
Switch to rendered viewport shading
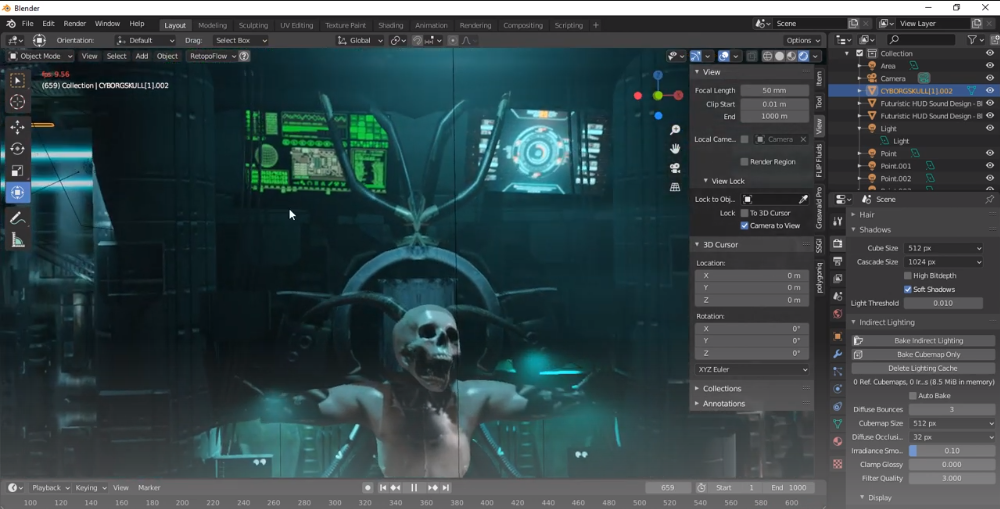804,56
